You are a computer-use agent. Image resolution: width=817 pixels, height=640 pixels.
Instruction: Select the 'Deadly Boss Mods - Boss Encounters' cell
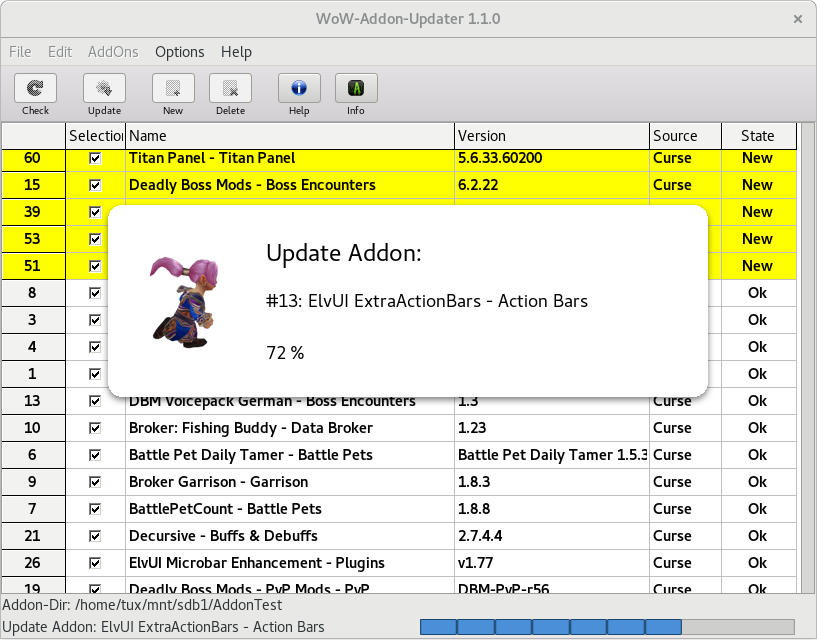(x=290, y=185)
